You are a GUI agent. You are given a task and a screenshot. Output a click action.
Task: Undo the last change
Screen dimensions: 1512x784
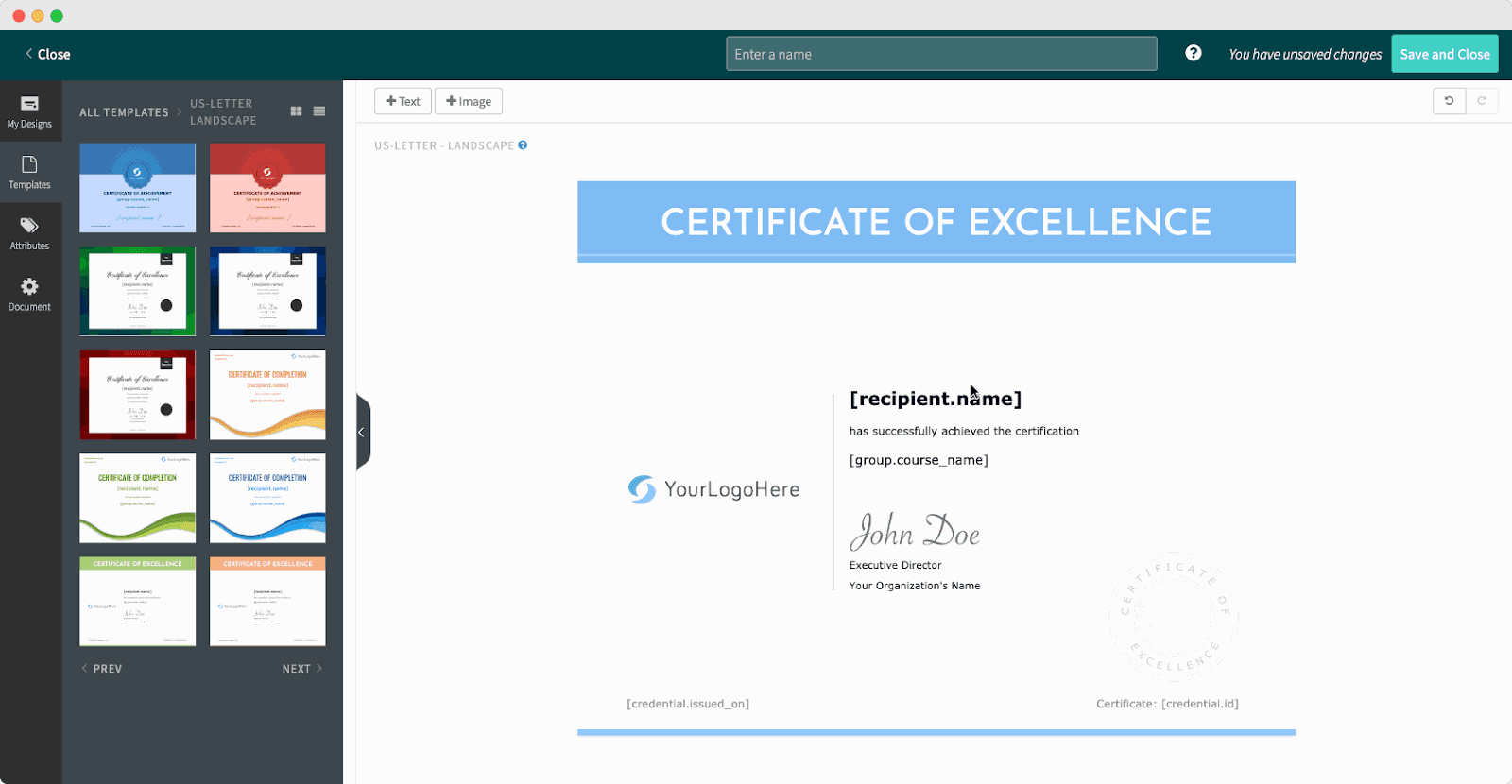1449,101
